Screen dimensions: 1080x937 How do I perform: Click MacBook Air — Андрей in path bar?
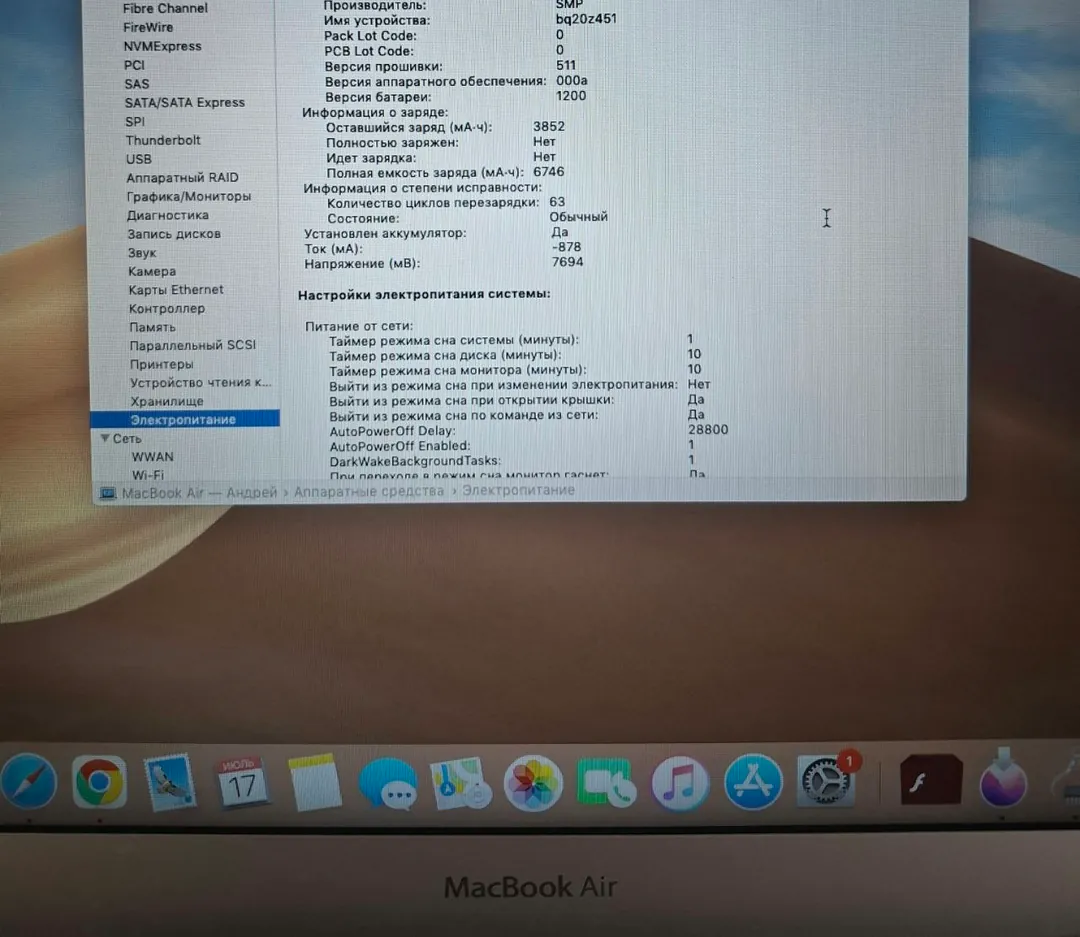199,493
